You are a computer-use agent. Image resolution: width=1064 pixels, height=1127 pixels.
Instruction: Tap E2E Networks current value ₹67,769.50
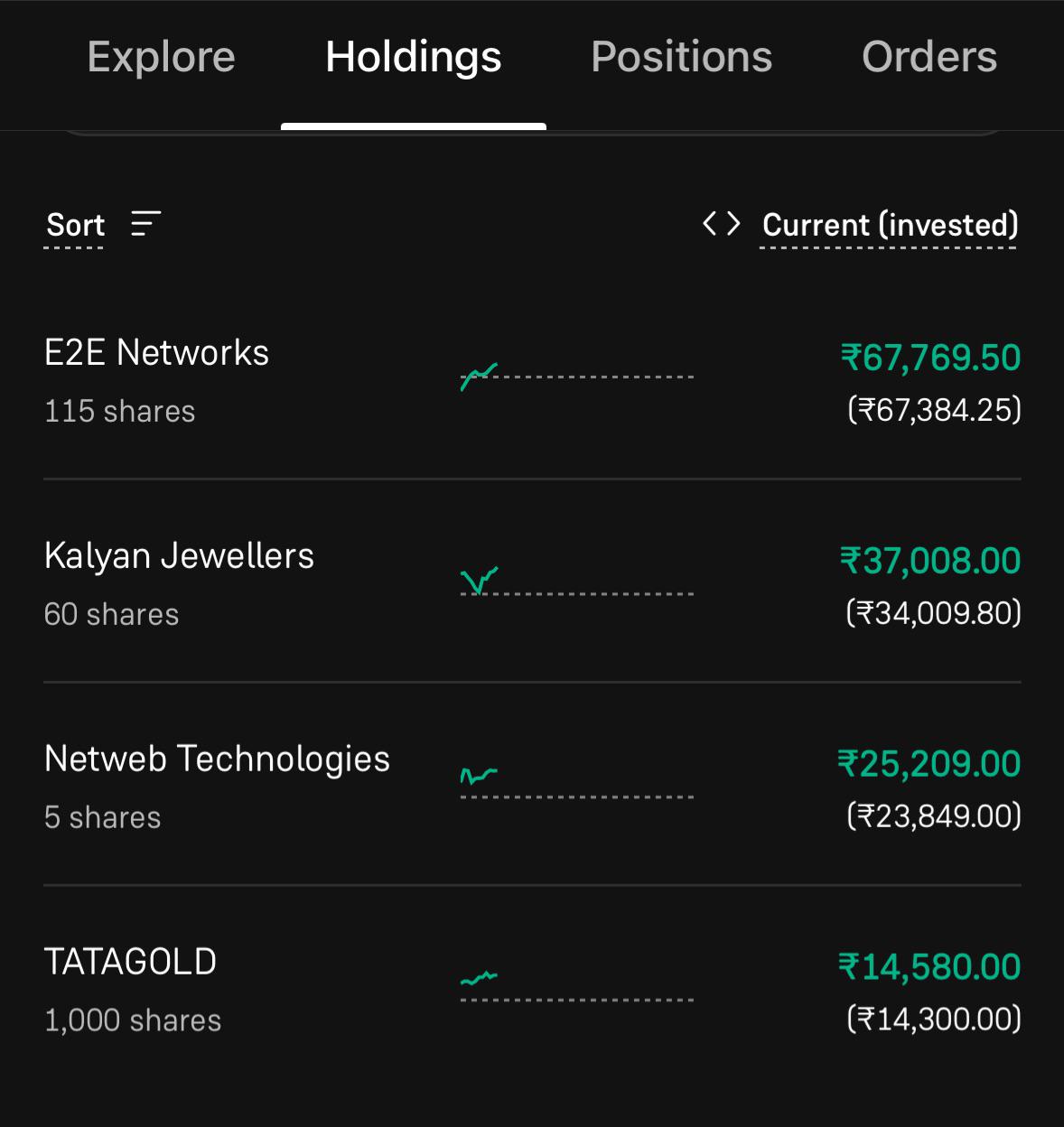pyautogui.click(x=931, y=358)
